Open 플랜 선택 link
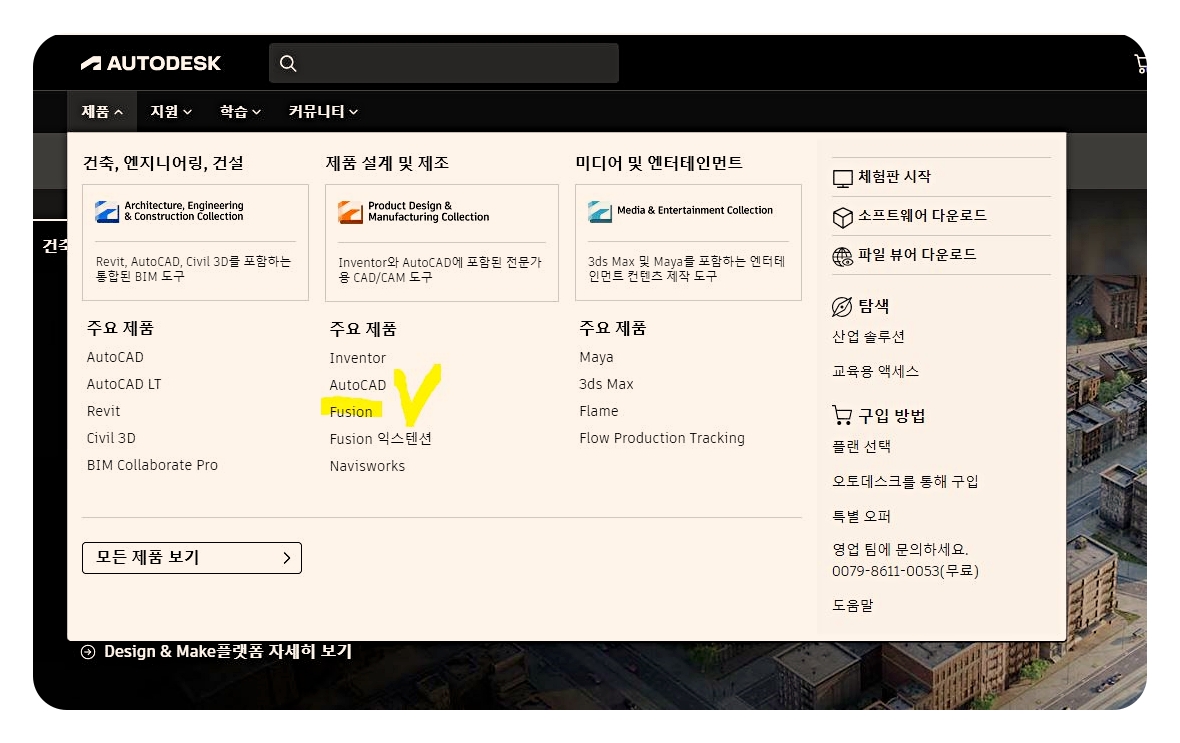Image resolution: width=1180 pixels, height=743 pixels. pos(862,446)
